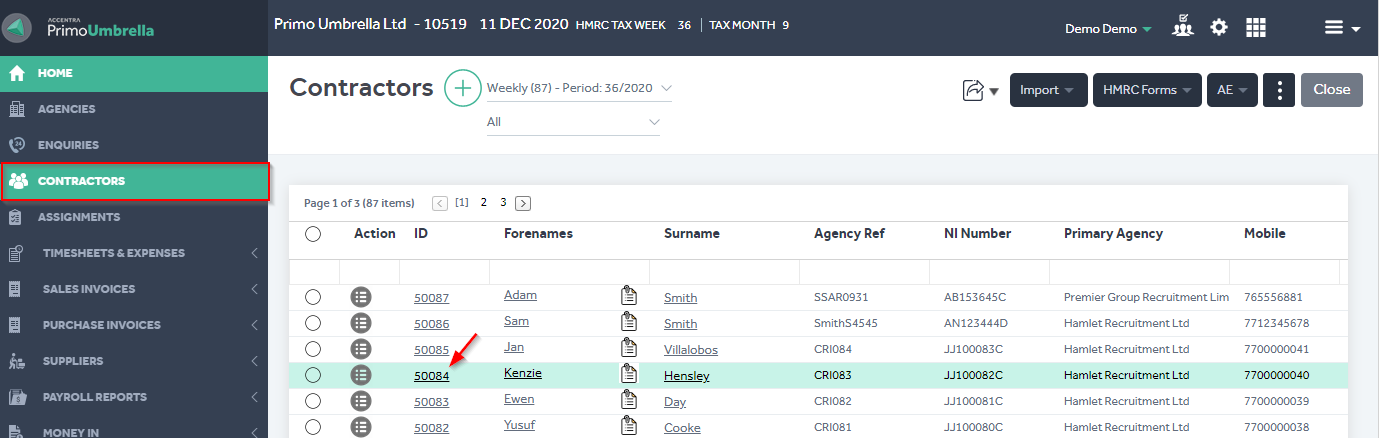Click the Contractors people icon
This screenshot has width=1379, height=438.
tap(18, 181)
